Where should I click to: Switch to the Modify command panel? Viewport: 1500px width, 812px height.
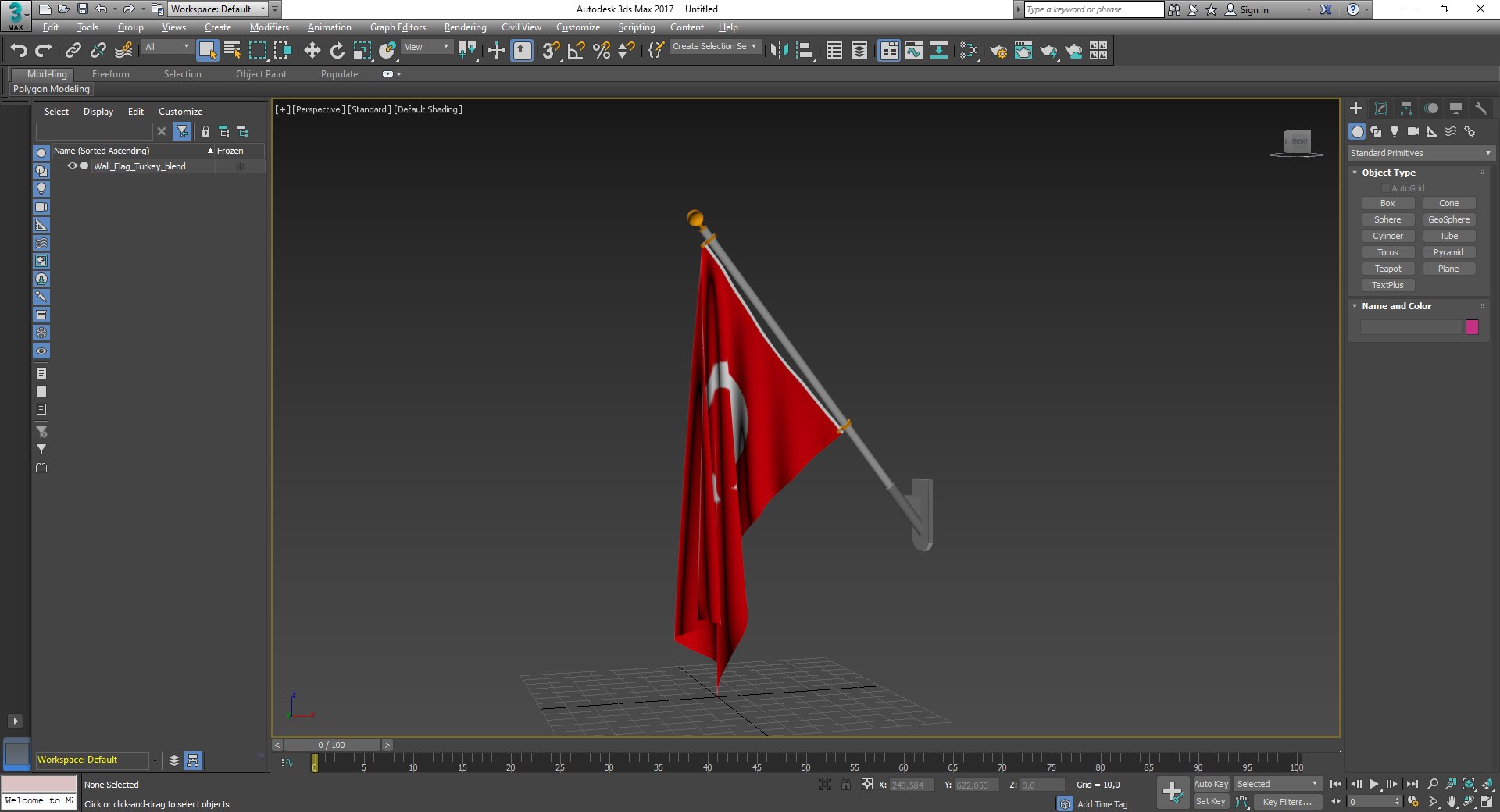1381,109
